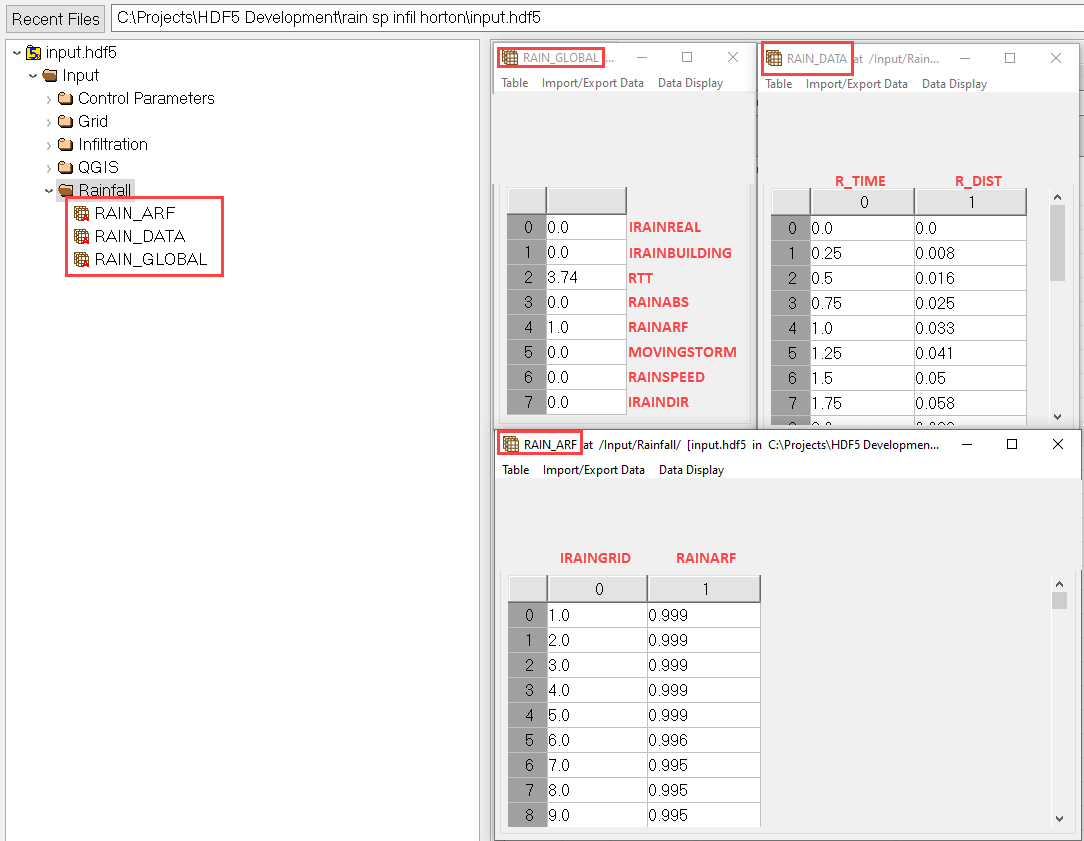
Task: Expand the Control Parameters group
Action: click(x=48, y=98)
